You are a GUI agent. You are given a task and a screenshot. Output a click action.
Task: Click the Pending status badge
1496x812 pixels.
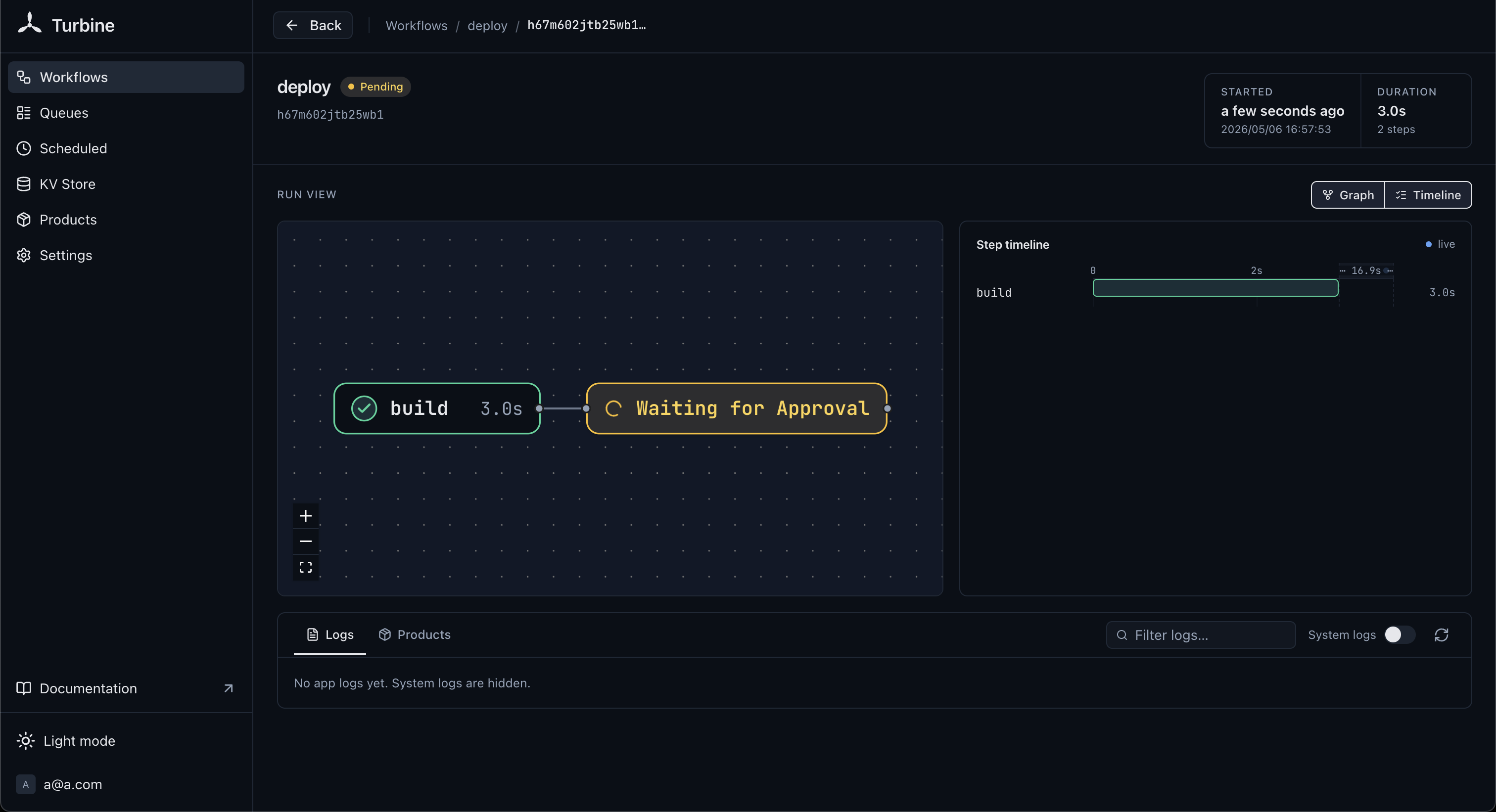point(375,87)
